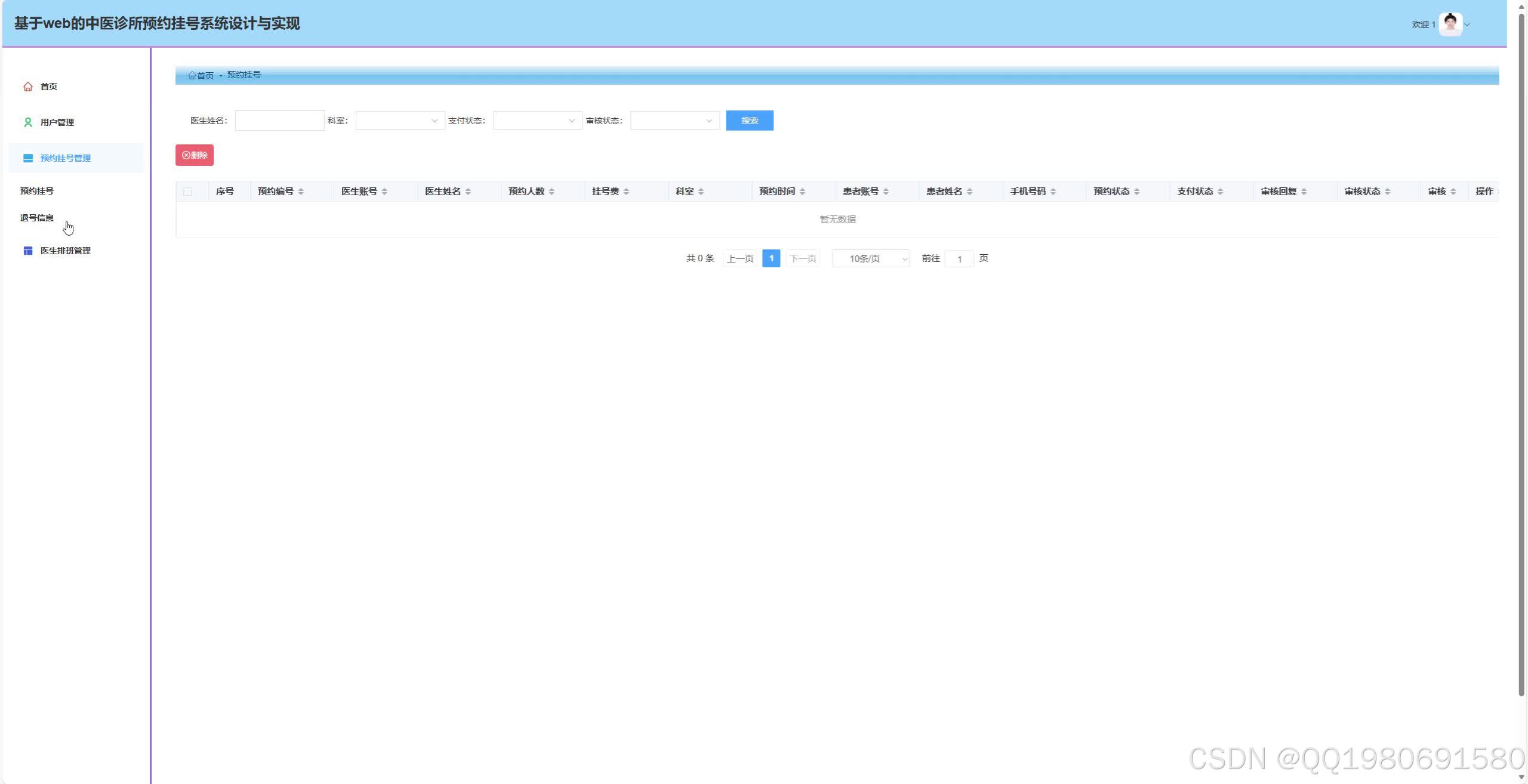
Task: Sort by 预约时间 column arrows
Action: (802, 192)
